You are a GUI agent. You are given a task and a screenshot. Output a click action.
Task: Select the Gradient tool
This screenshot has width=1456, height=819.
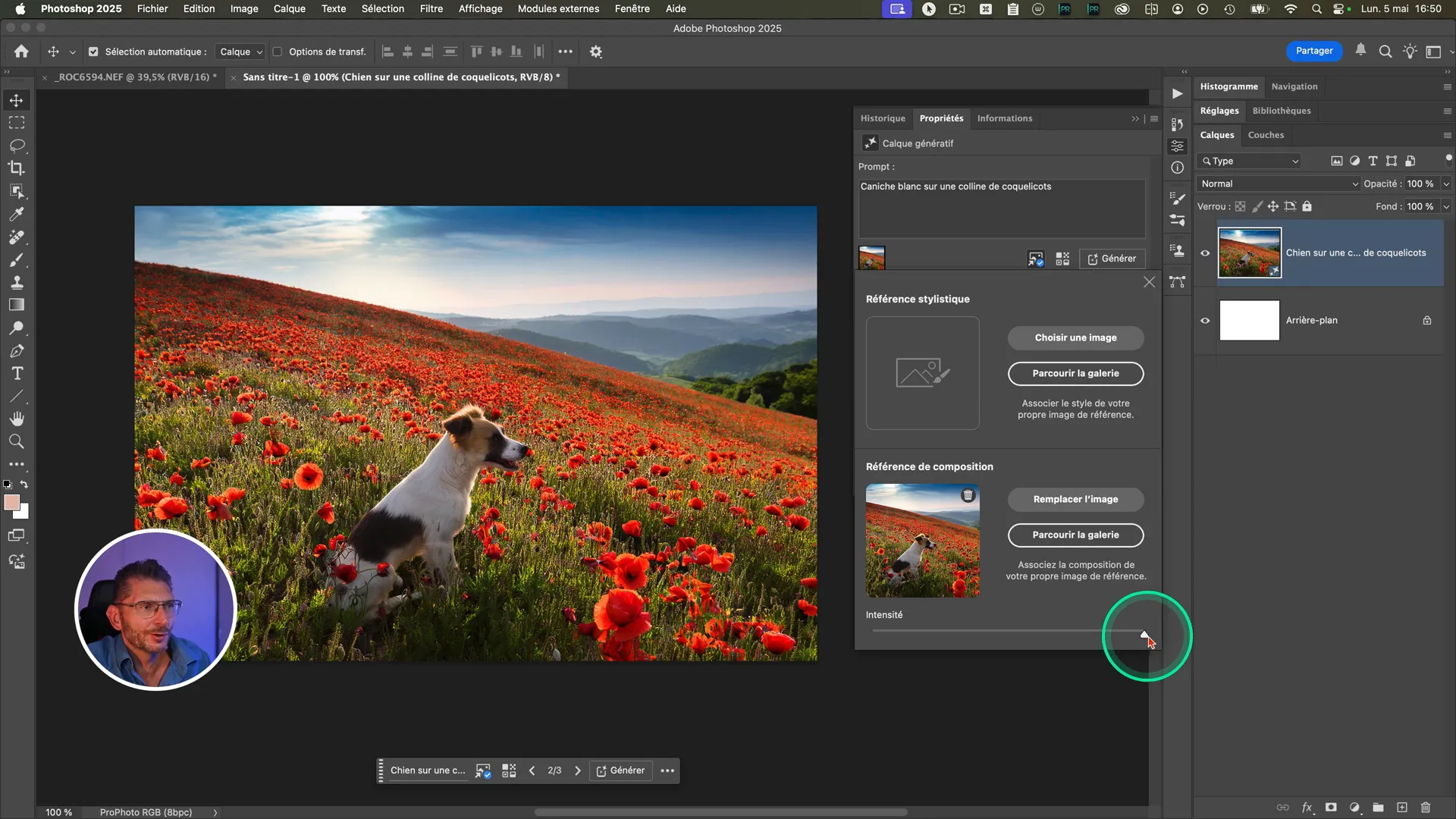tap(16, 305)
